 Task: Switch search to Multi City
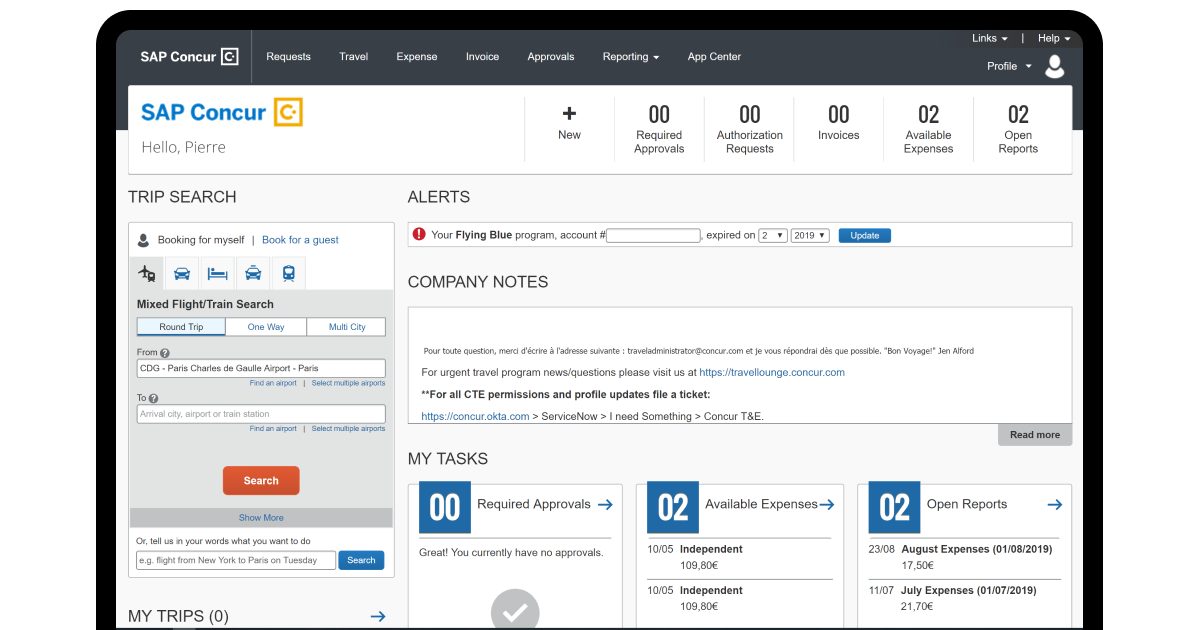pyautogui.click(x=346, y=326)
